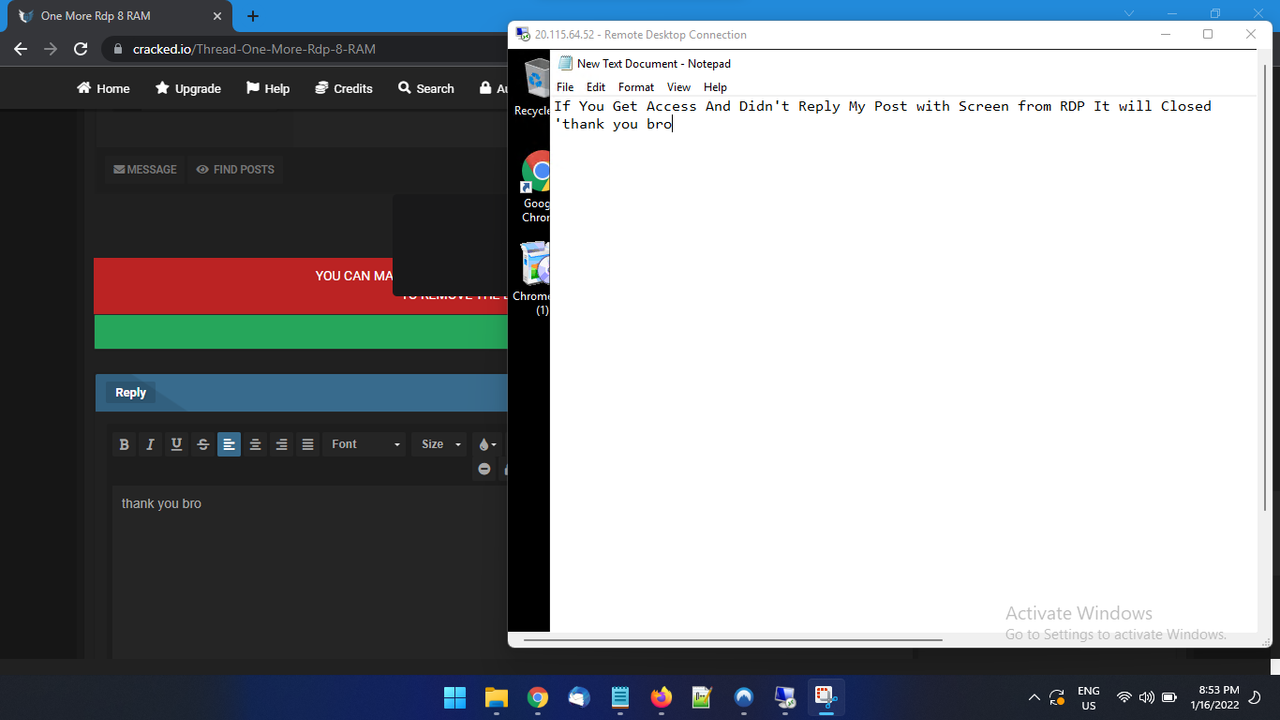
Task: Open Home in the forum navigation
Action: point(103,88)
